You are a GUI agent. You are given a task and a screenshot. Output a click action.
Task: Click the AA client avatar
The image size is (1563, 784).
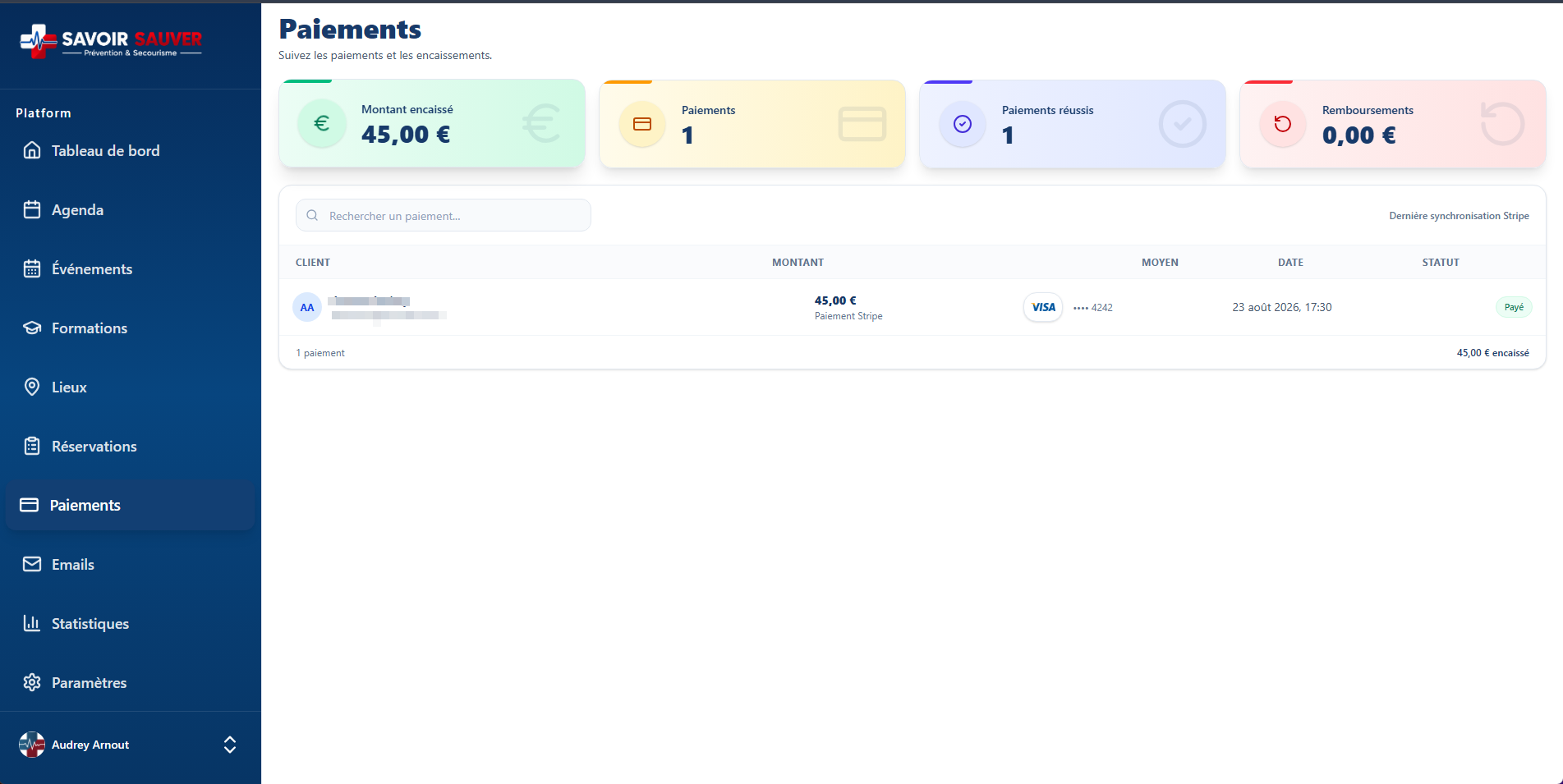307,307
